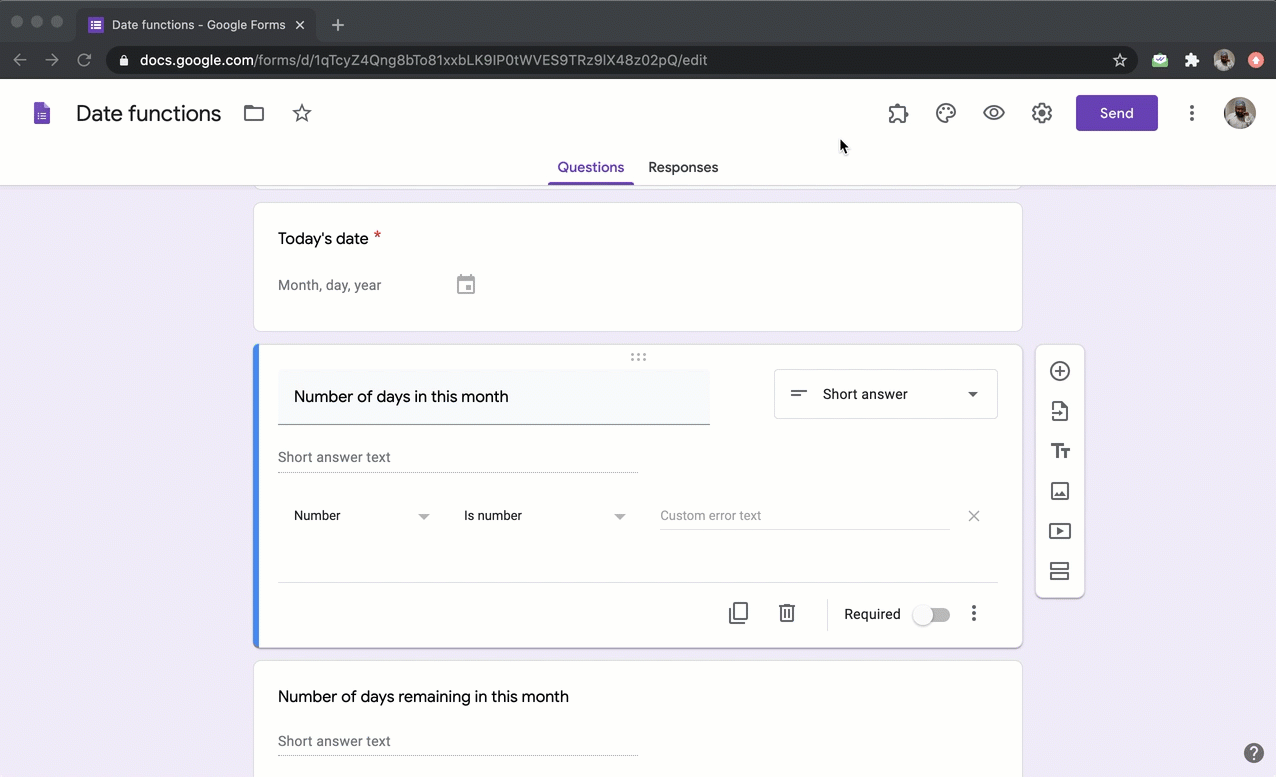1276x777 pixels.
Task: Add a new question using the plus icon
Action: (1059, 370)
